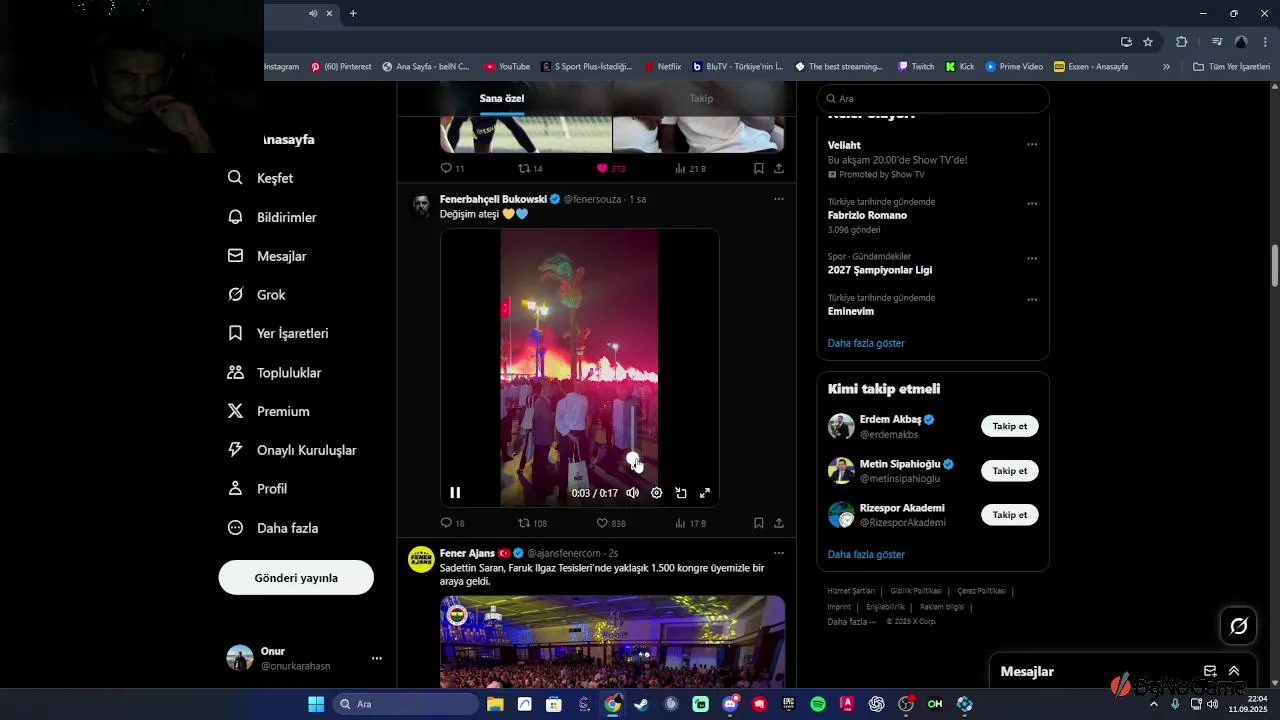The height and width of the screenshot is (720, 1280).
Task: Follow Rizespor Akademi
Action: point(1010,514)
